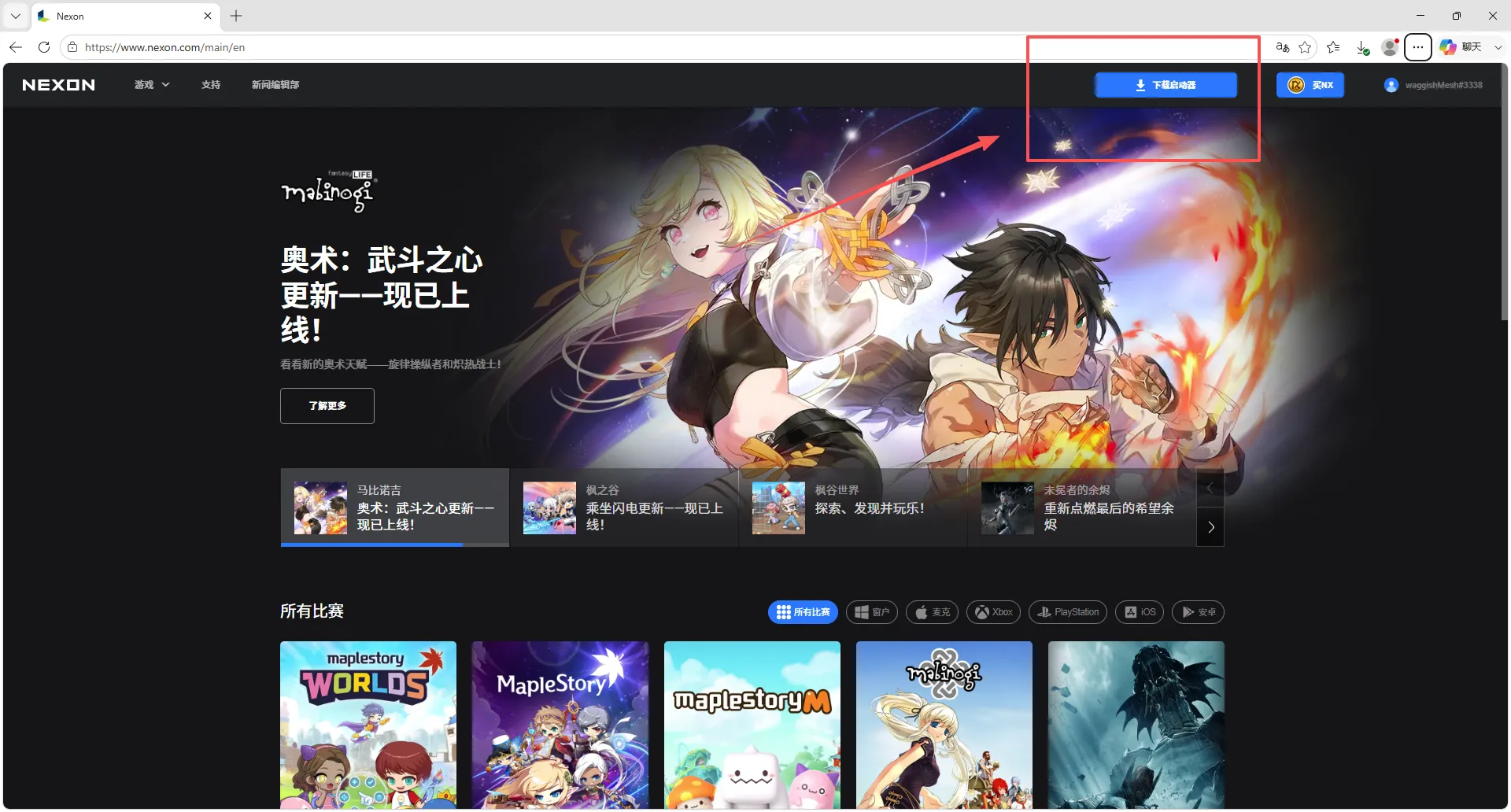The width and height of the screenshot is (1511, 812).
Task: Click the 了解更多 learn more button
Action: pyautogui.click(x=327, y=406)
